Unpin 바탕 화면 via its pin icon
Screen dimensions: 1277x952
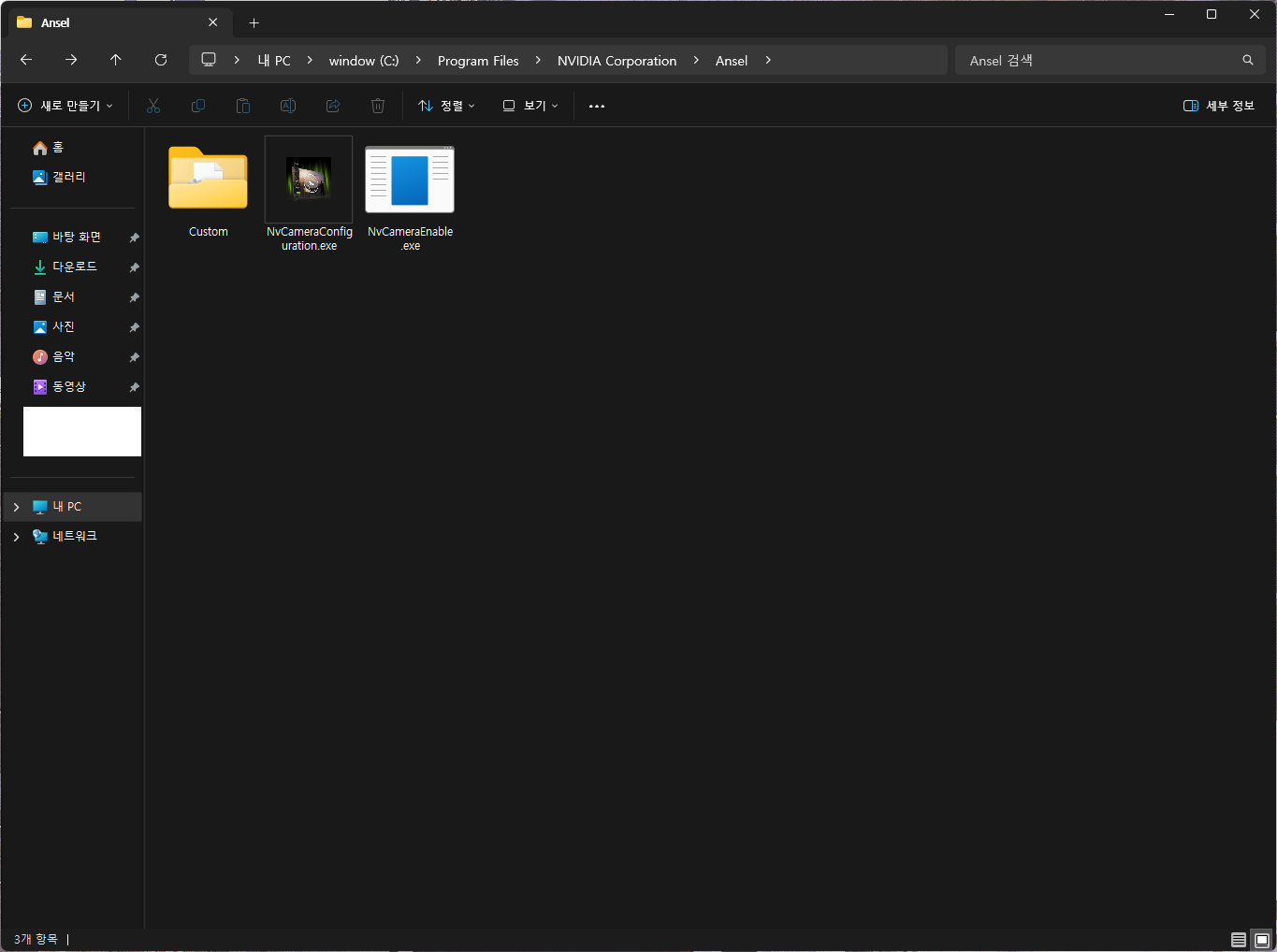(x=134, y=238)
